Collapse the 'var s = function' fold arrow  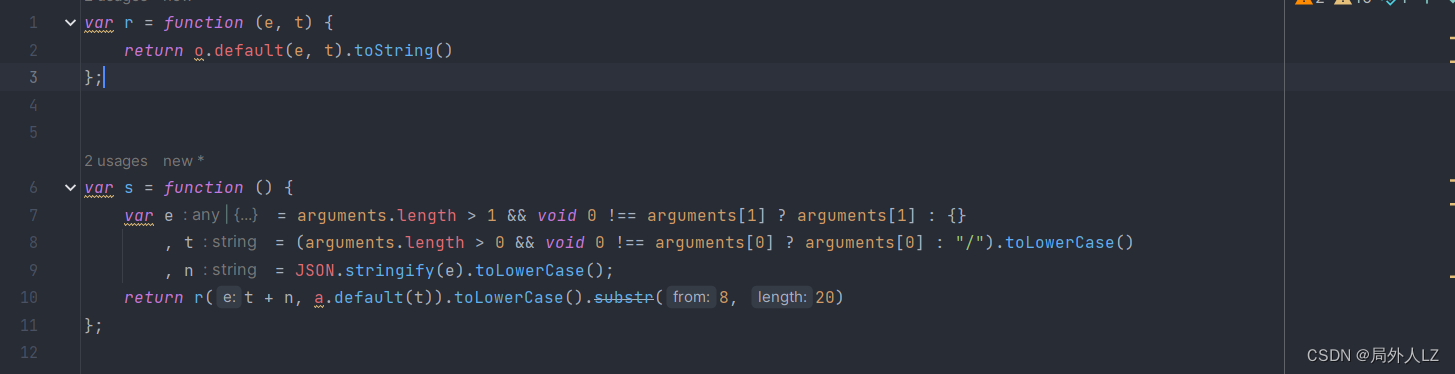coord(70,187)
